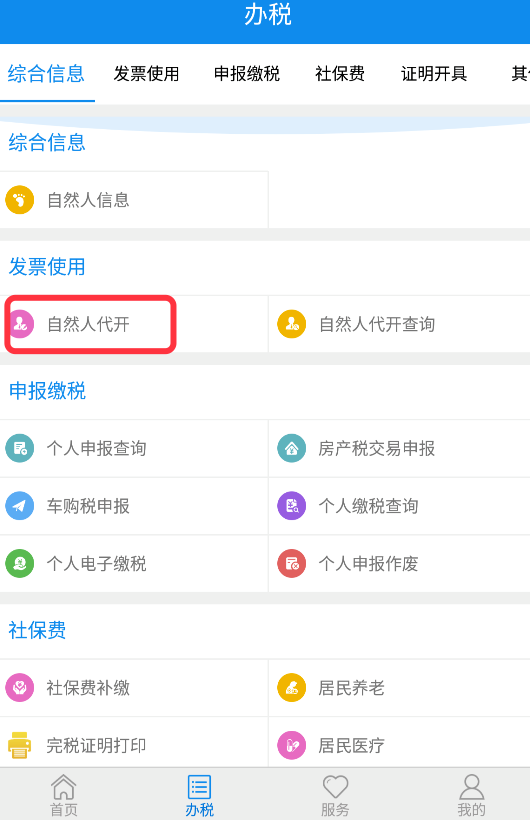Open the 居民养老 entry
This screenshot has width=530, height=820.
point(400,688)
